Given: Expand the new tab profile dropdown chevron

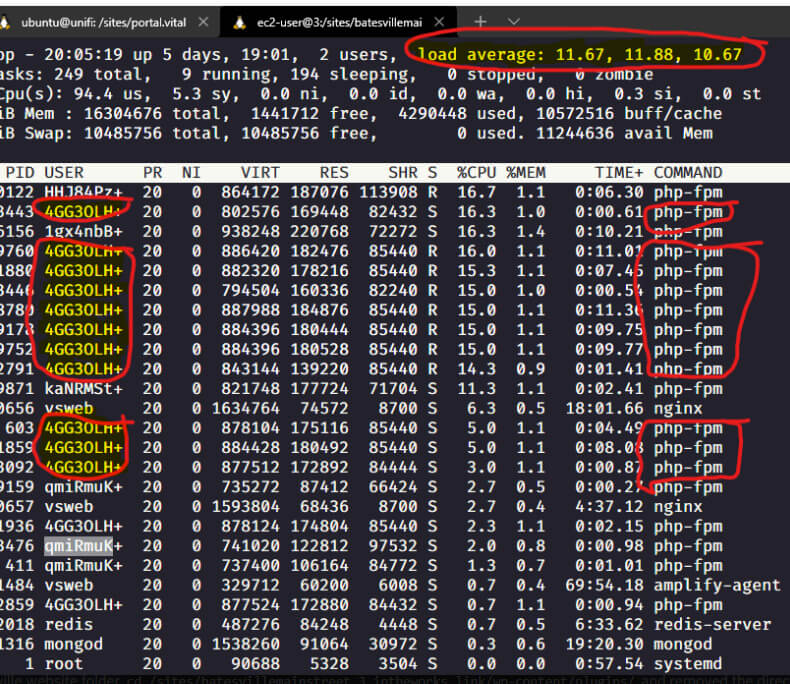Looking at the screenshot, I should point(513,22).
